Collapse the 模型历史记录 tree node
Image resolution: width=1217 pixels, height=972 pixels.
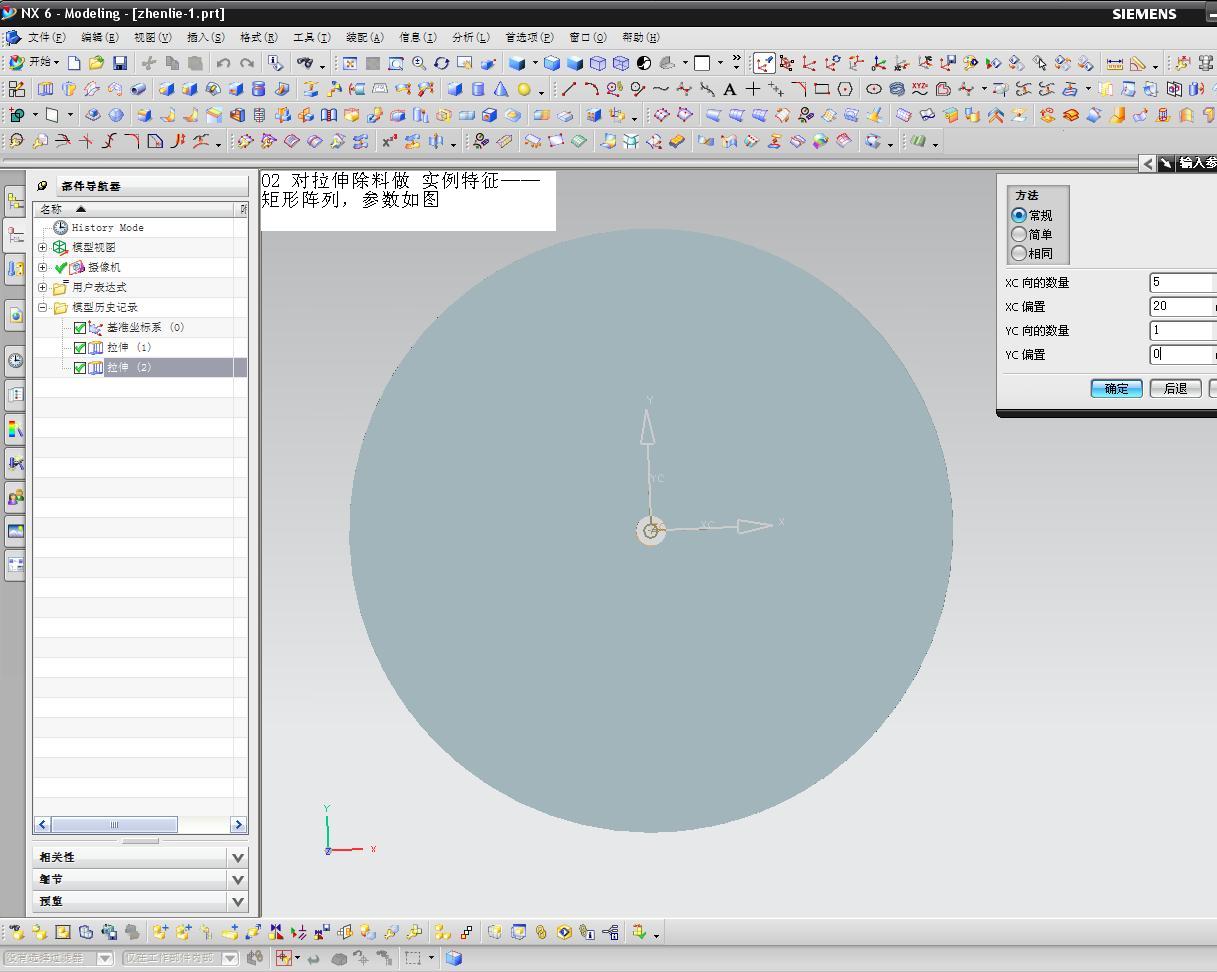[x=43, y=307]
